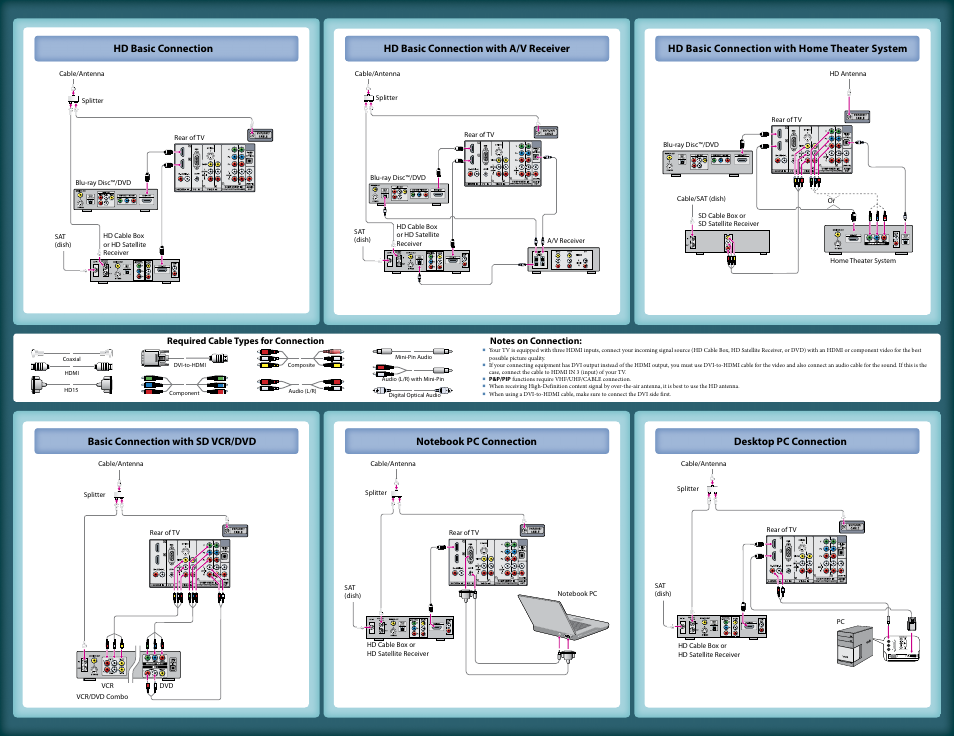The width and height of the screenshot is (954, 736).
Task: Click the "SAT (dish)" label in Desktop PC Connection
Action: [663, 589]
